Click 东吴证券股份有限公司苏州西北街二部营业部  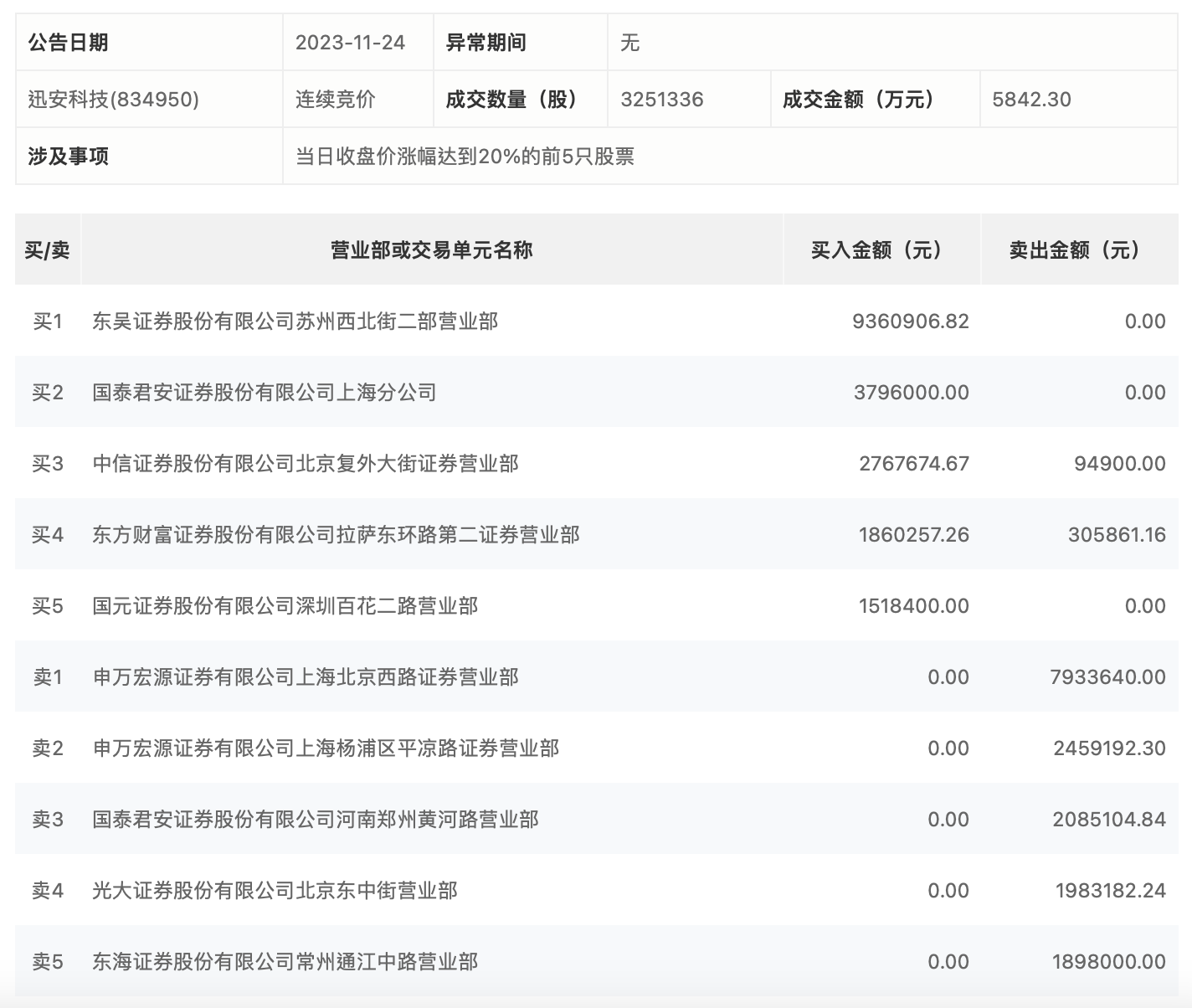295,321
